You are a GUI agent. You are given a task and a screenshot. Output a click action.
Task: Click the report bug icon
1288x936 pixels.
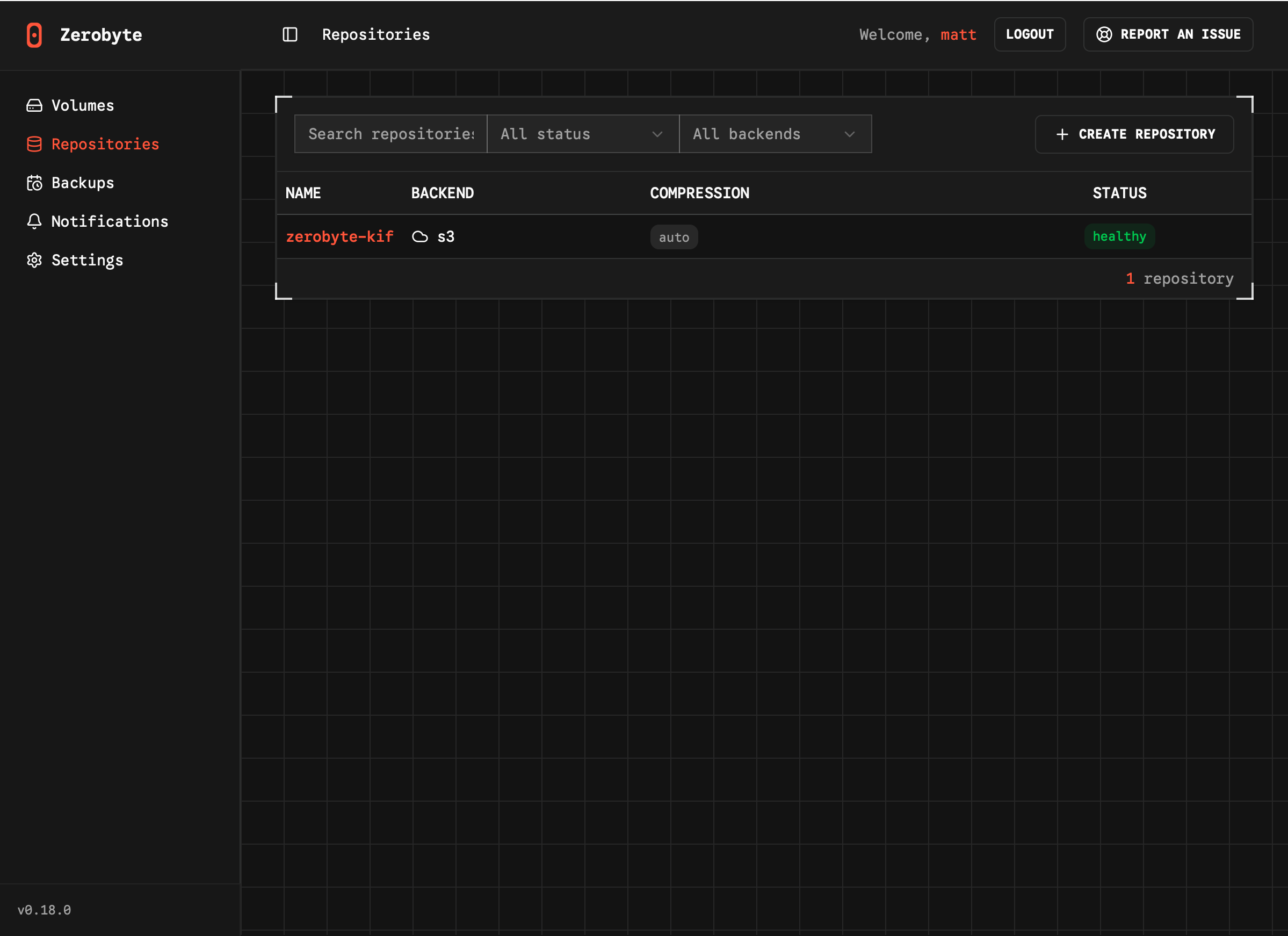[1104, 34]
